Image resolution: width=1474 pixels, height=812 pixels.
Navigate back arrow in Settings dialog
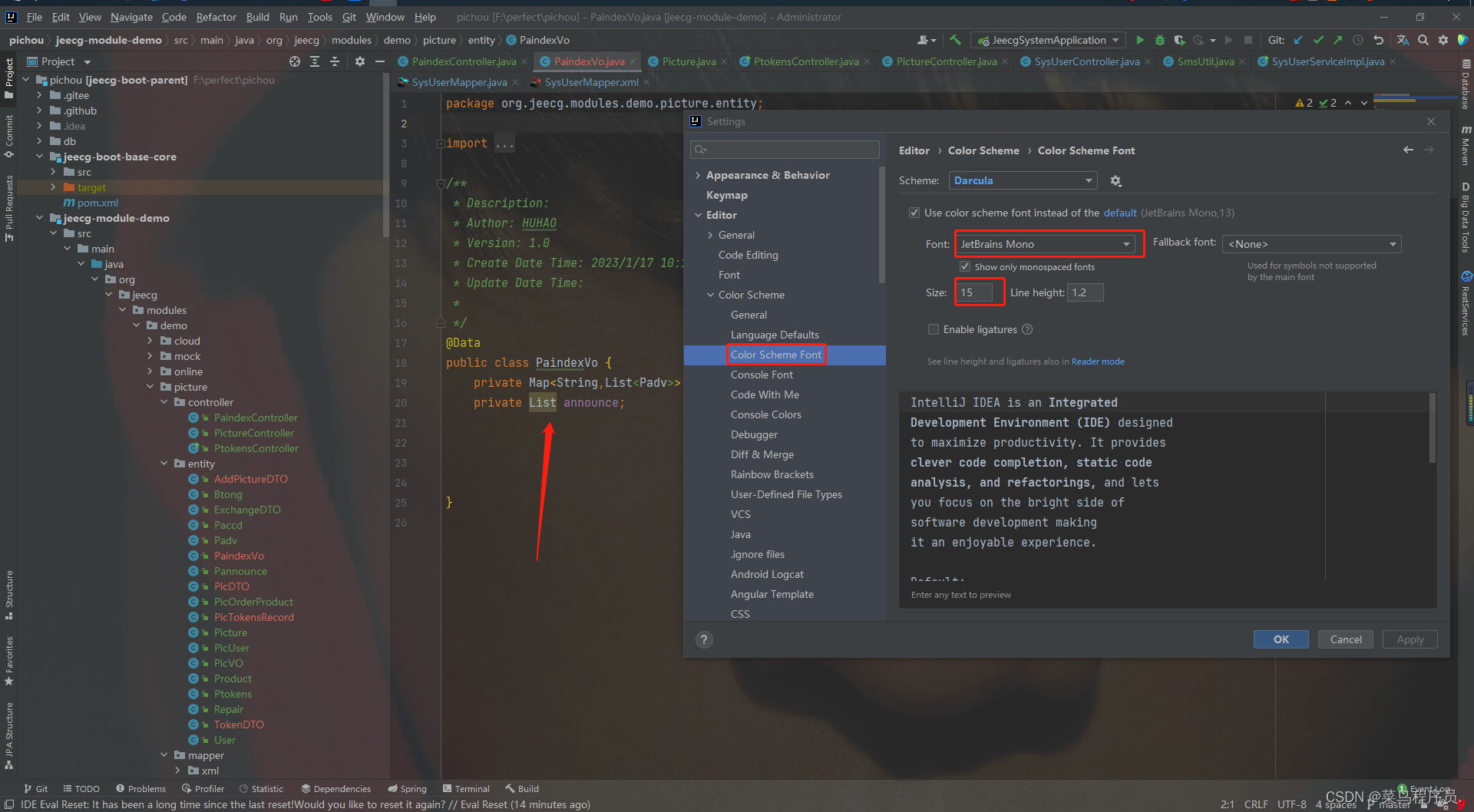coord(1408,150)
